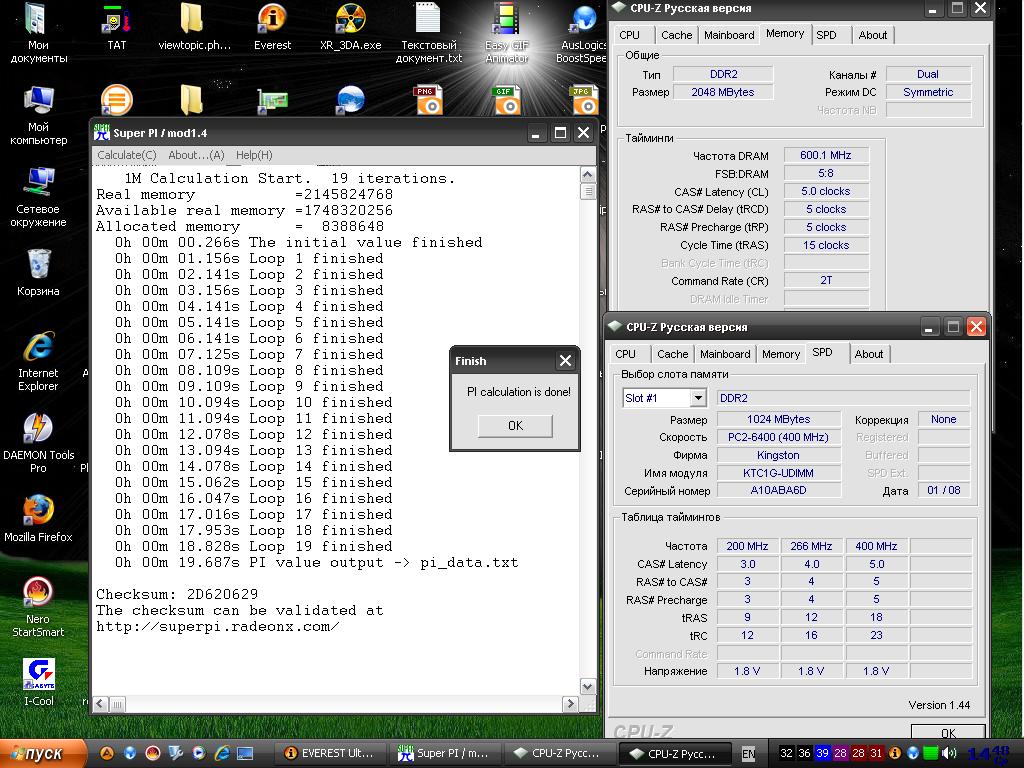The image size is (1024, 768).
Task: Switch to CPU tab in upper CPU-Z window
Action: click(630, 35)
